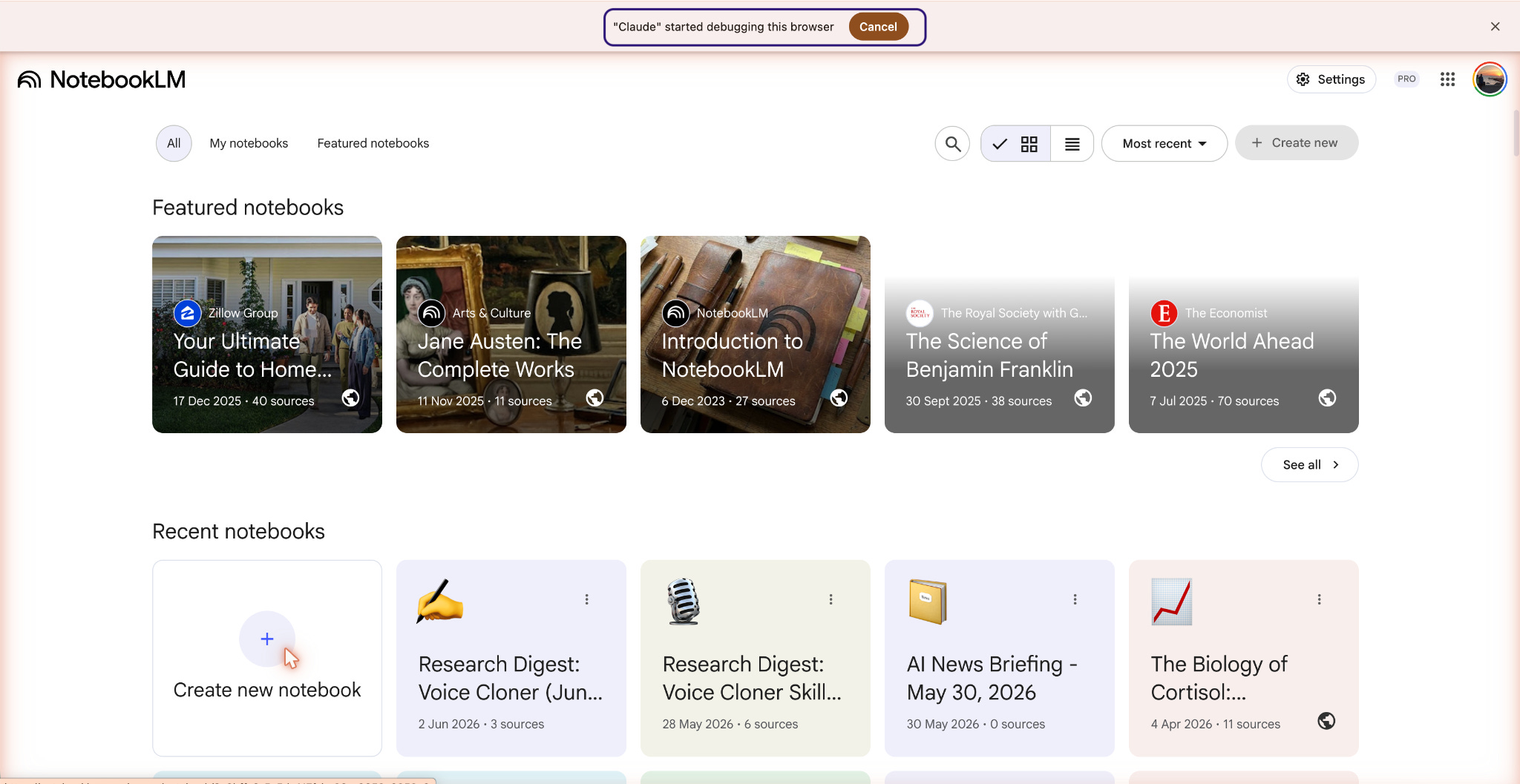The height and width of the screenshot is (784, 1520).
Task: Click studio microphone emoji on Voice Cloner Skill card
Action: 684,602
